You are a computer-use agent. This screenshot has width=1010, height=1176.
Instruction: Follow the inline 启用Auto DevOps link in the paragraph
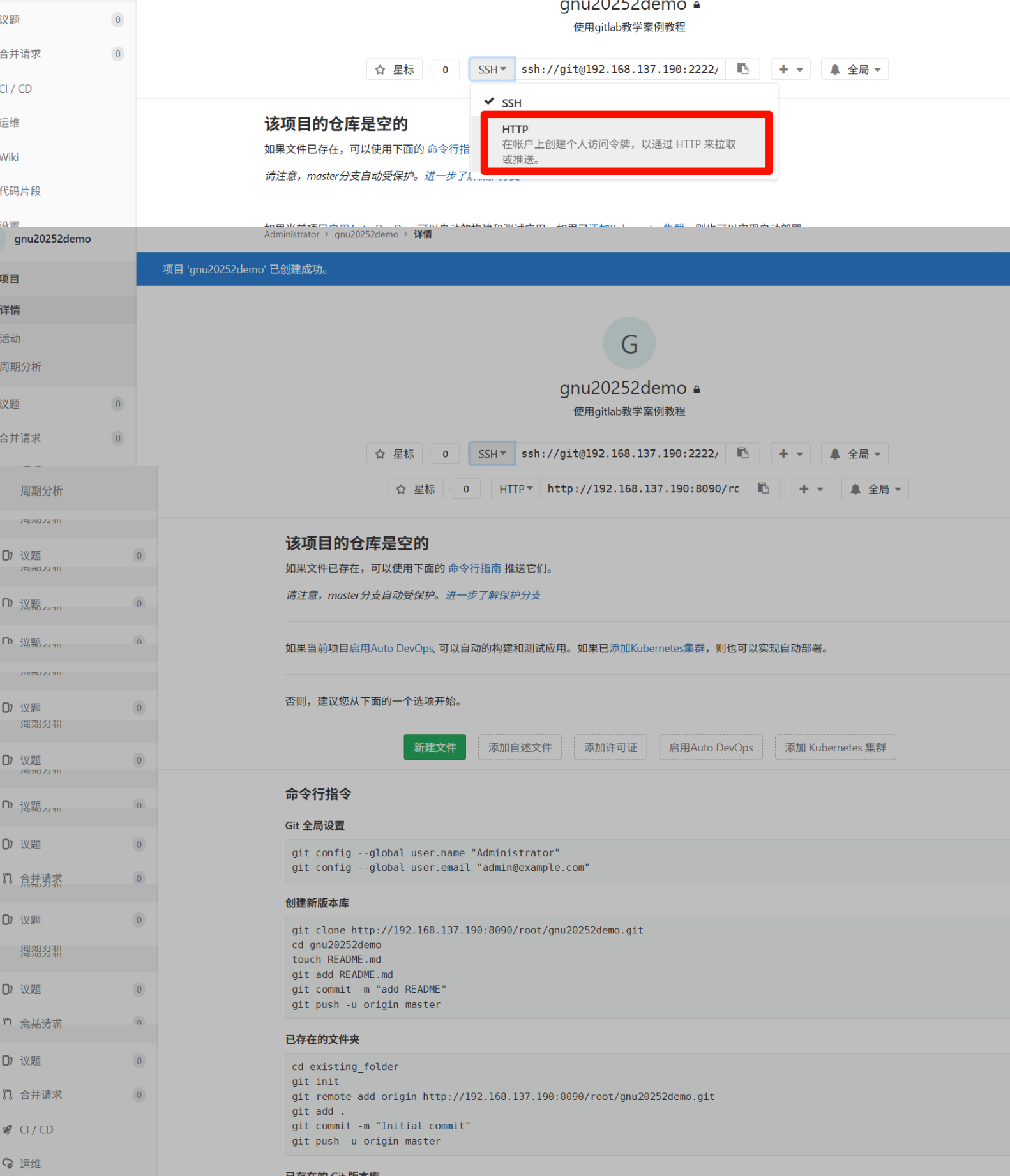click(x=392, y=648)
